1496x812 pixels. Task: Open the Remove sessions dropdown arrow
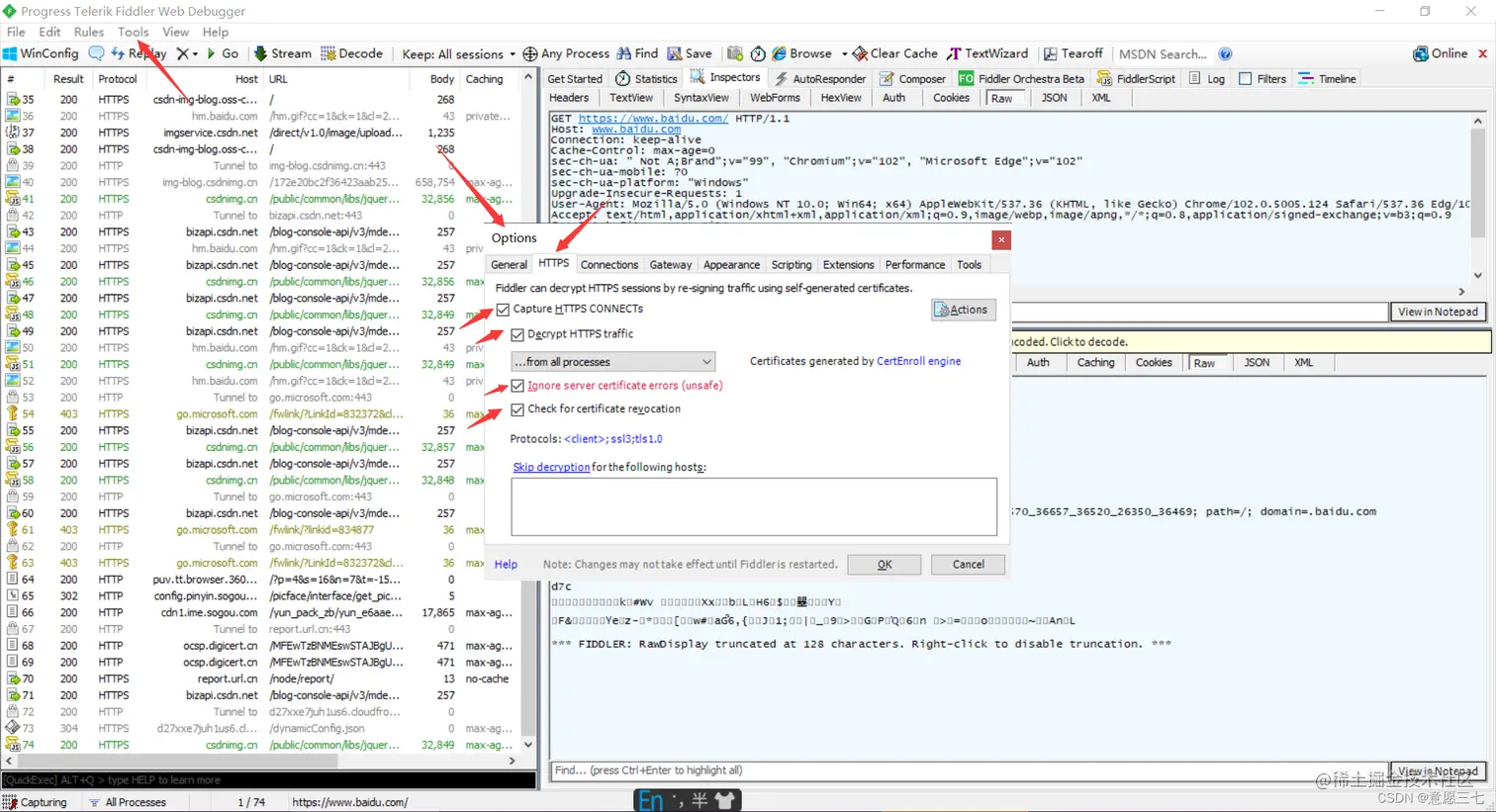tap(195, 54)
